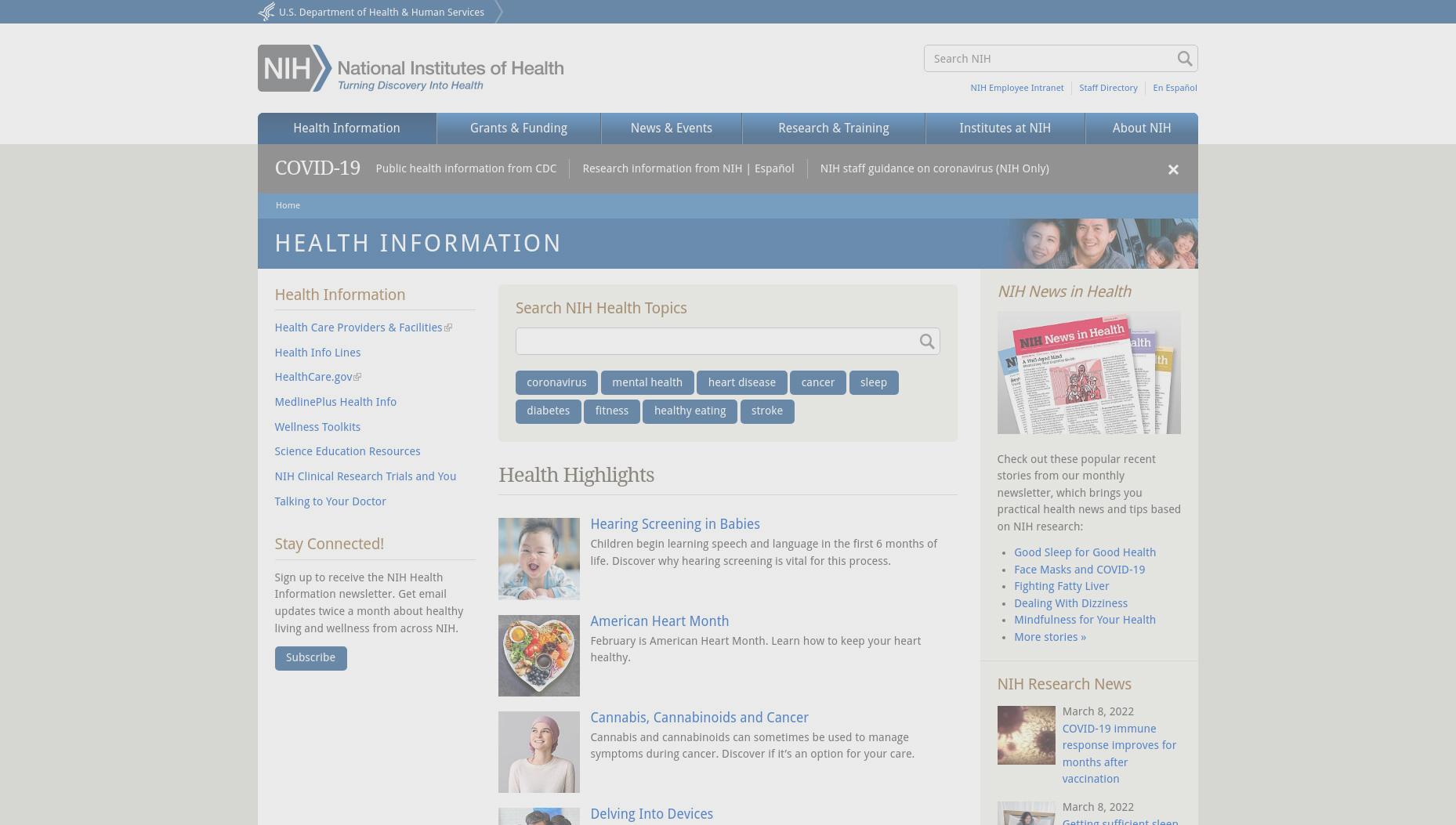
Task: Click the NIH News in Health magazine image
Action: click(x=1088, y=372)
